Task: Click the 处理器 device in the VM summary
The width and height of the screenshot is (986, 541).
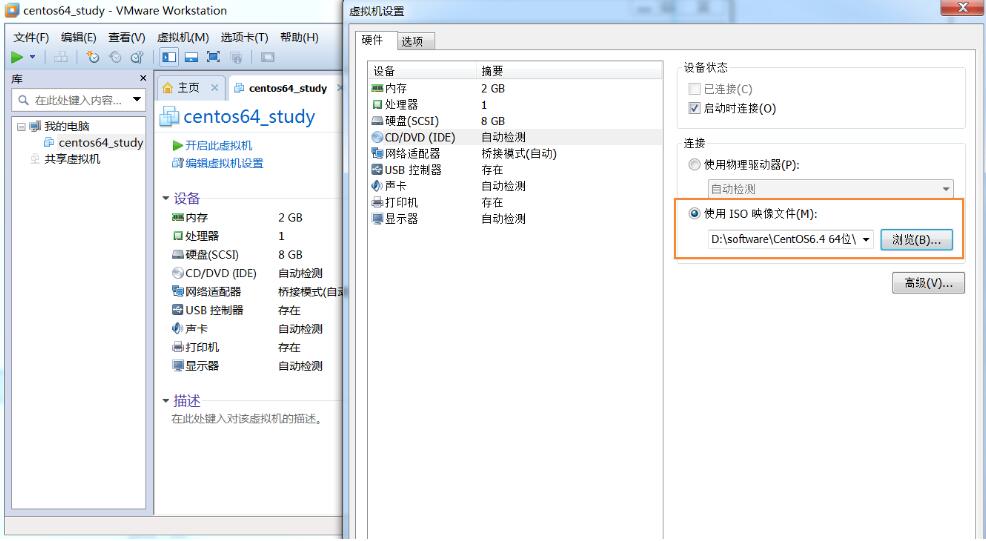Action: [x=202, y=236]
